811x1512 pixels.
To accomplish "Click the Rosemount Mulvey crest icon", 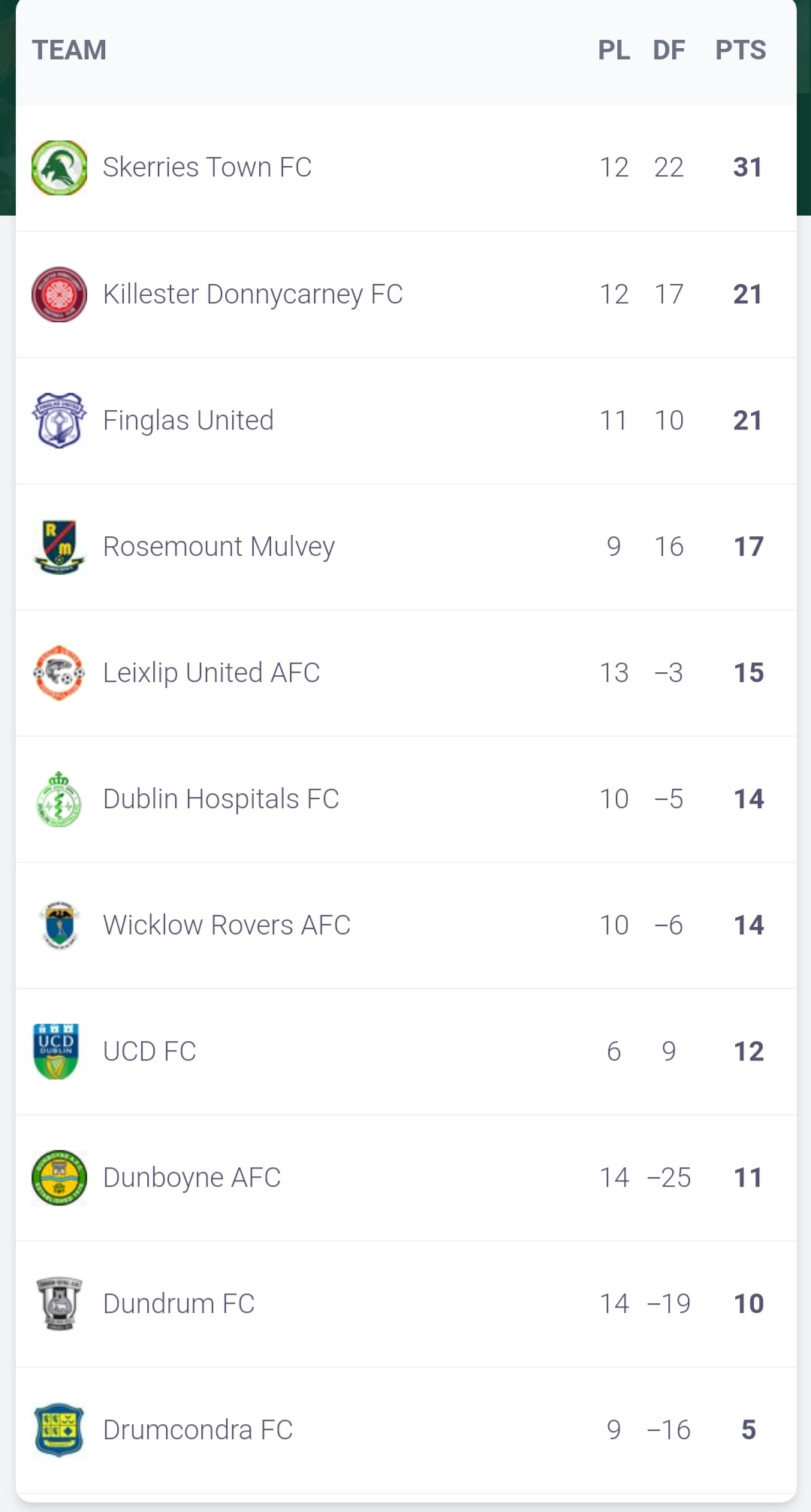I will [59, 546].
